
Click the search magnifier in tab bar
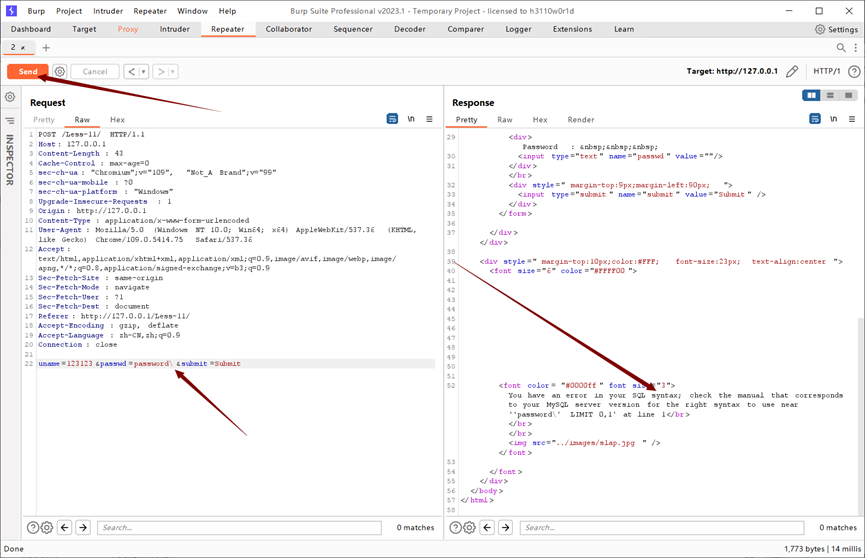[x=841, y=47]
